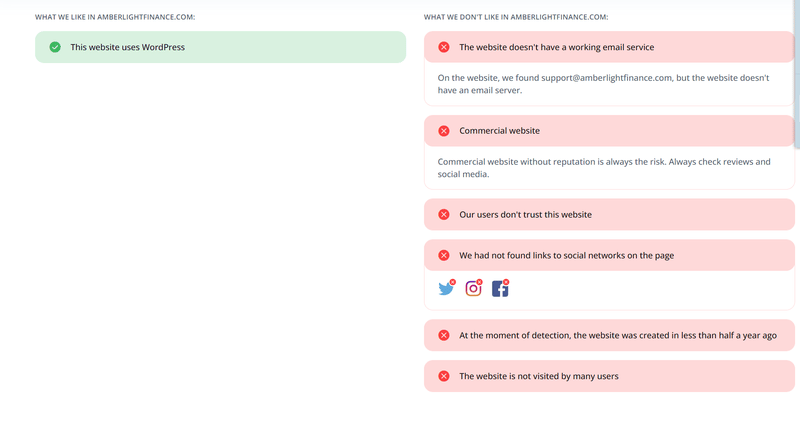The height and width of the screenshot is (428, 800).
Task: Click red X icon beside not visited warning
Action: coord(444,376)
